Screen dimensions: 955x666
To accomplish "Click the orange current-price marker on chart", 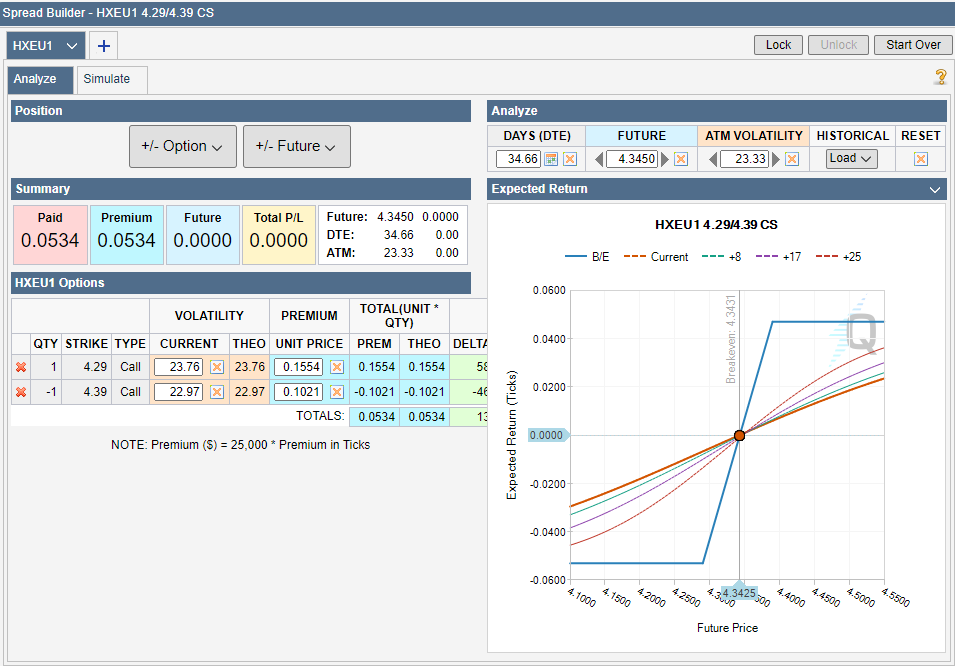I will tap(739, 436).
